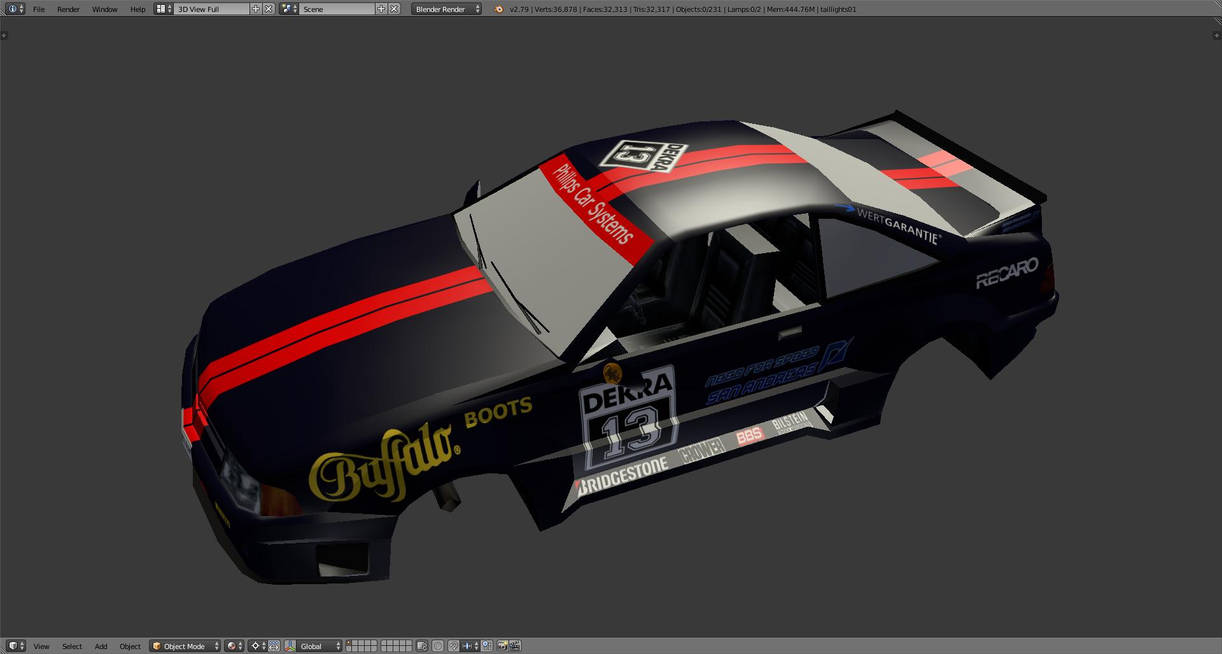Open the snap element type selector

[x=470, y=646]
